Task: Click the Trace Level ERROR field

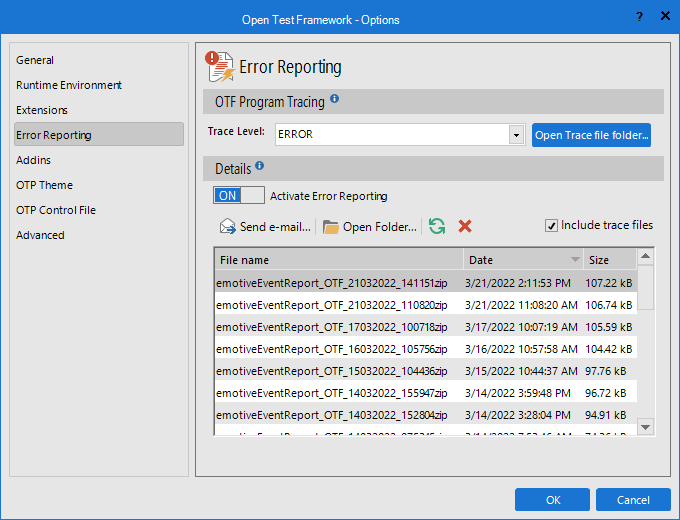Action: tap(392, 134)
